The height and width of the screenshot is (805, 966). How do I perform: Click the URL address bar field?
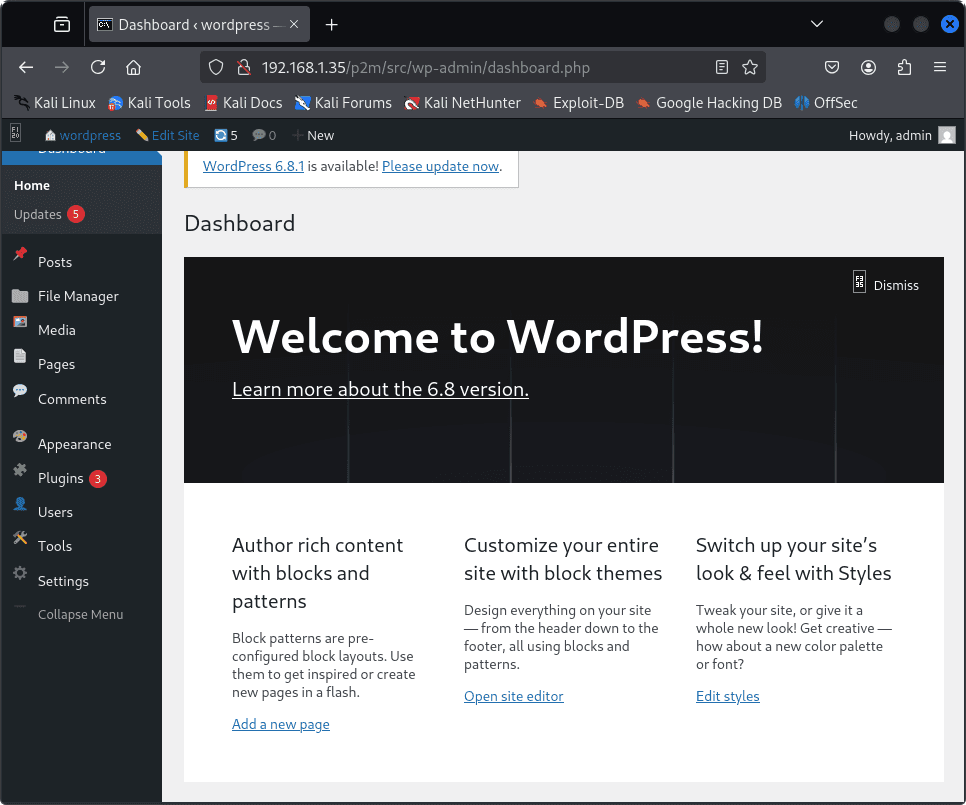[480, 68]
